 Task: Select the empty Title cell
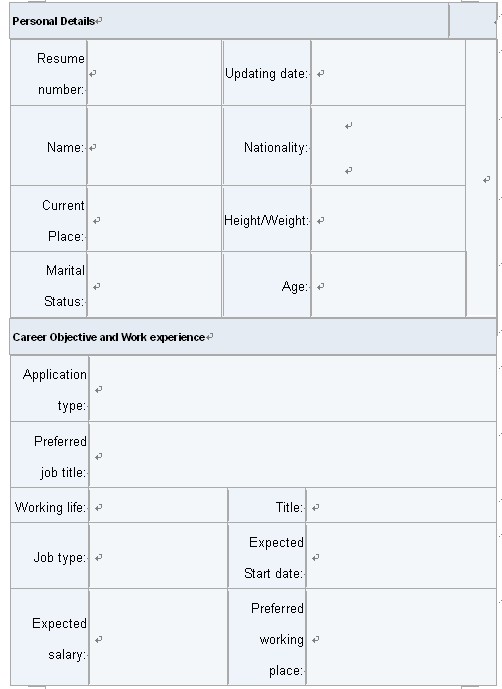401,505
